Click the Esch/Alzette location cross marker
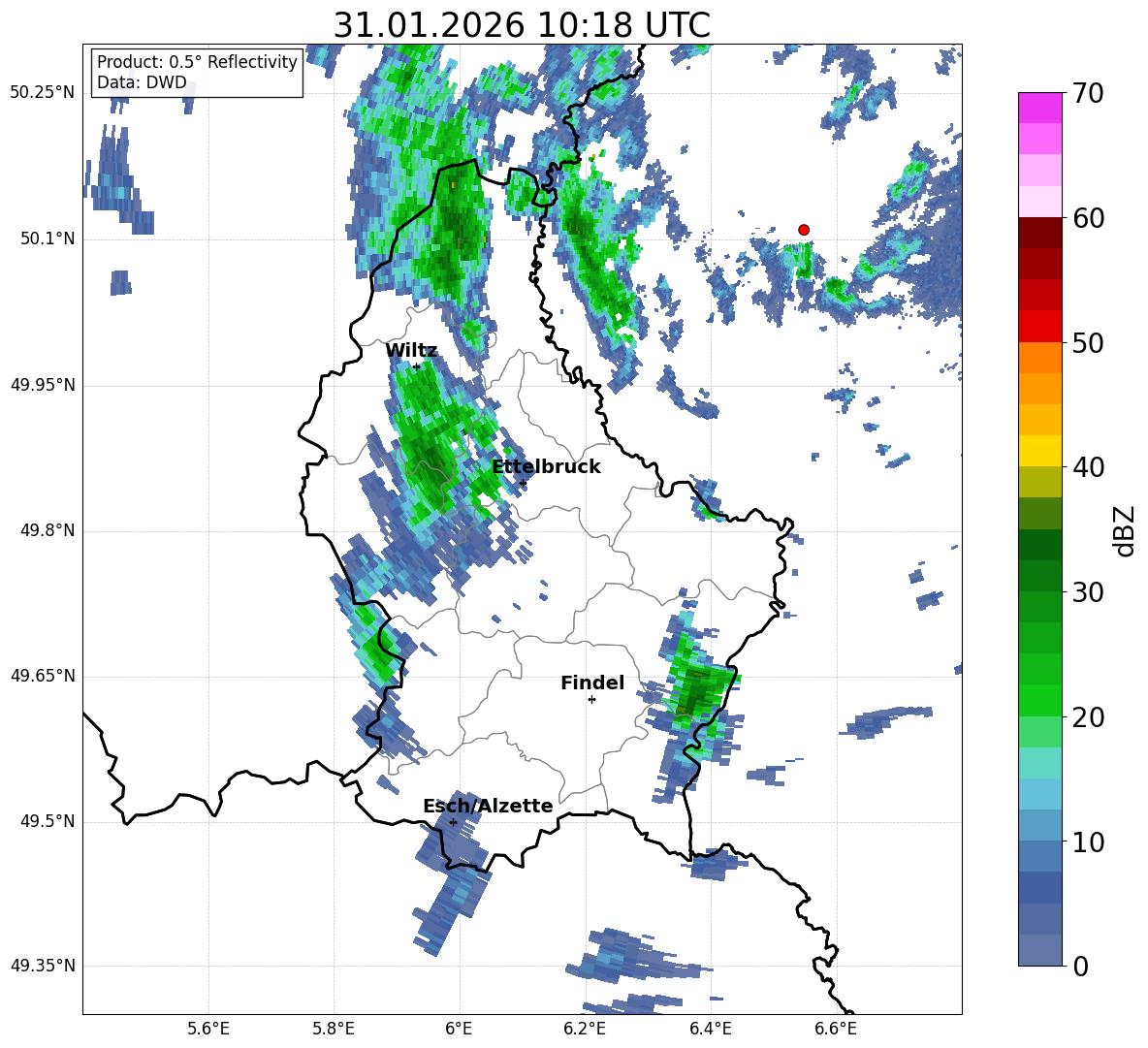 (453, 822)
